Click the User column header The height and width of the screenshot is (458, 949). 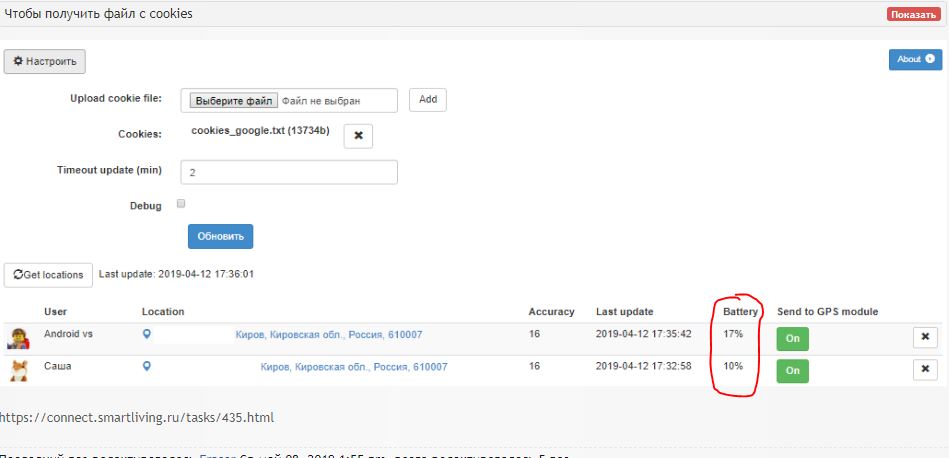point(55,312)
